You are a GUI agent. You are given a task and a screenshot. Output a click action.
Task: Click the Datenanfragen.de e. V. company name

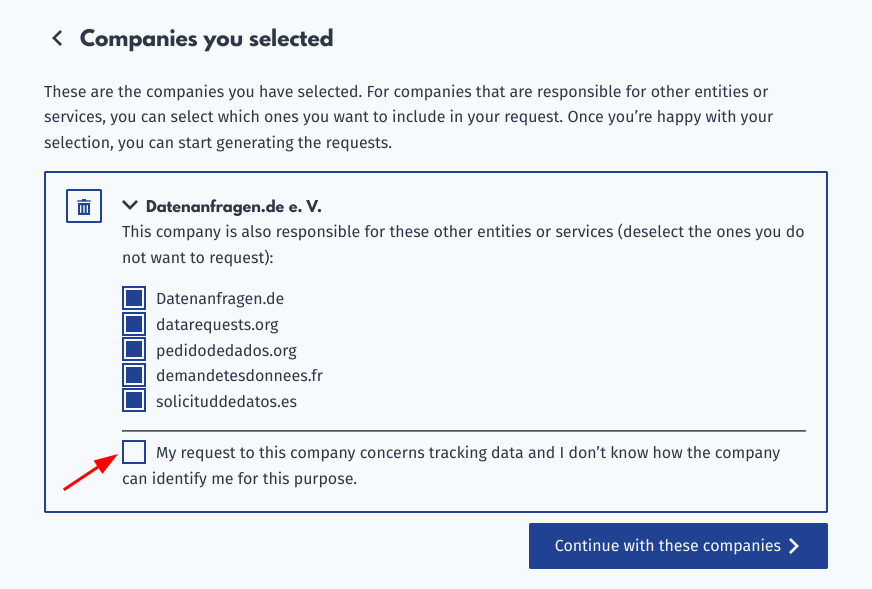pyautogui.click(x=234, y=207)
